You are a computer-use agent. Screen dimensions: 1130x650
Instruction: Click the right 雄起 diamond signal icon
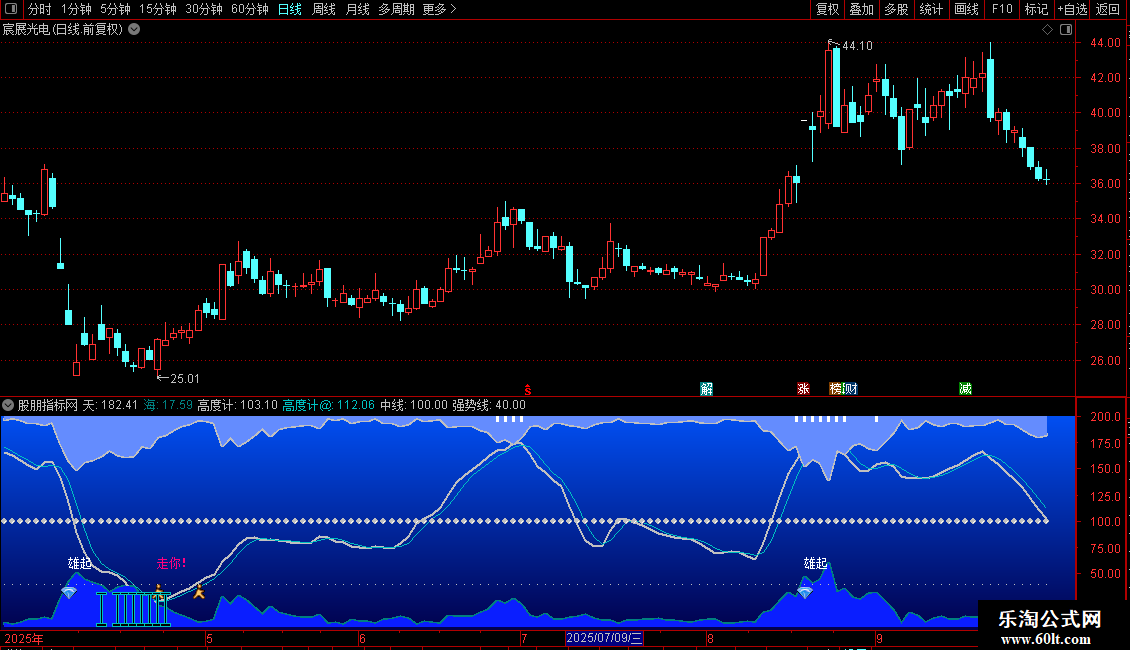coord(805,592)
